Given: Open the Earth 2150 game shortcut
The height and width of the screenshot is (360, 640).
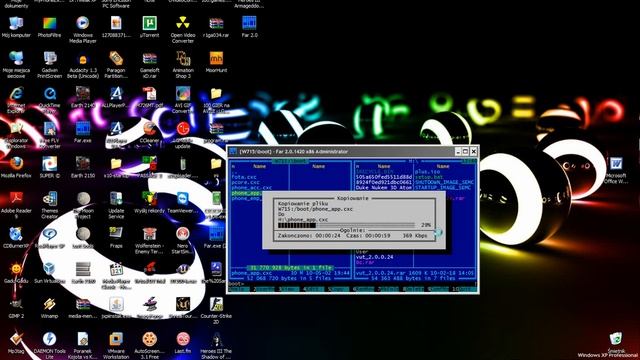Looking at the screenshot, I should point(82,167).
